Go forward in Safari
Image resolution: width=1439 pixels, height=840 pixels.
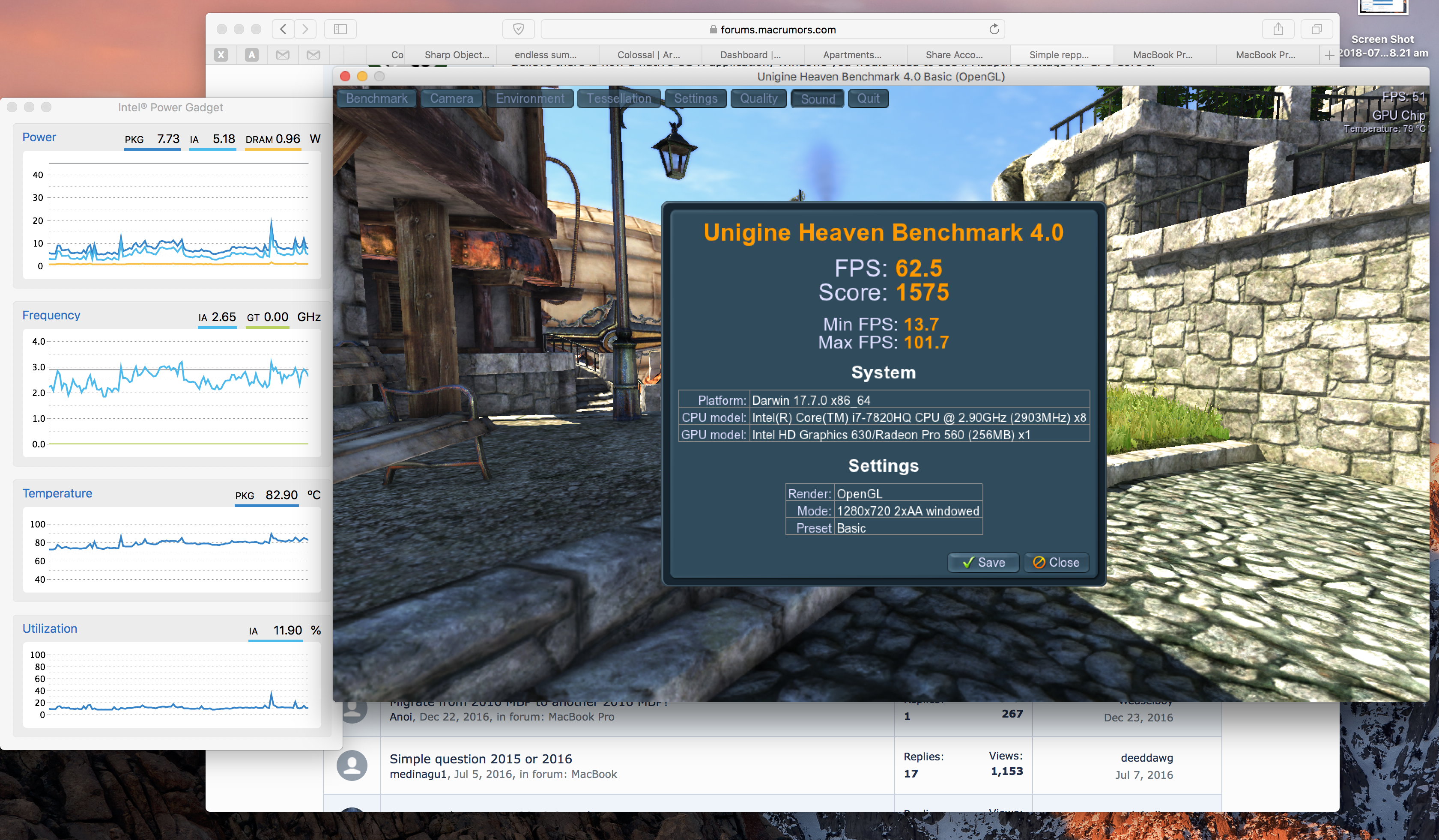[305, 29]
